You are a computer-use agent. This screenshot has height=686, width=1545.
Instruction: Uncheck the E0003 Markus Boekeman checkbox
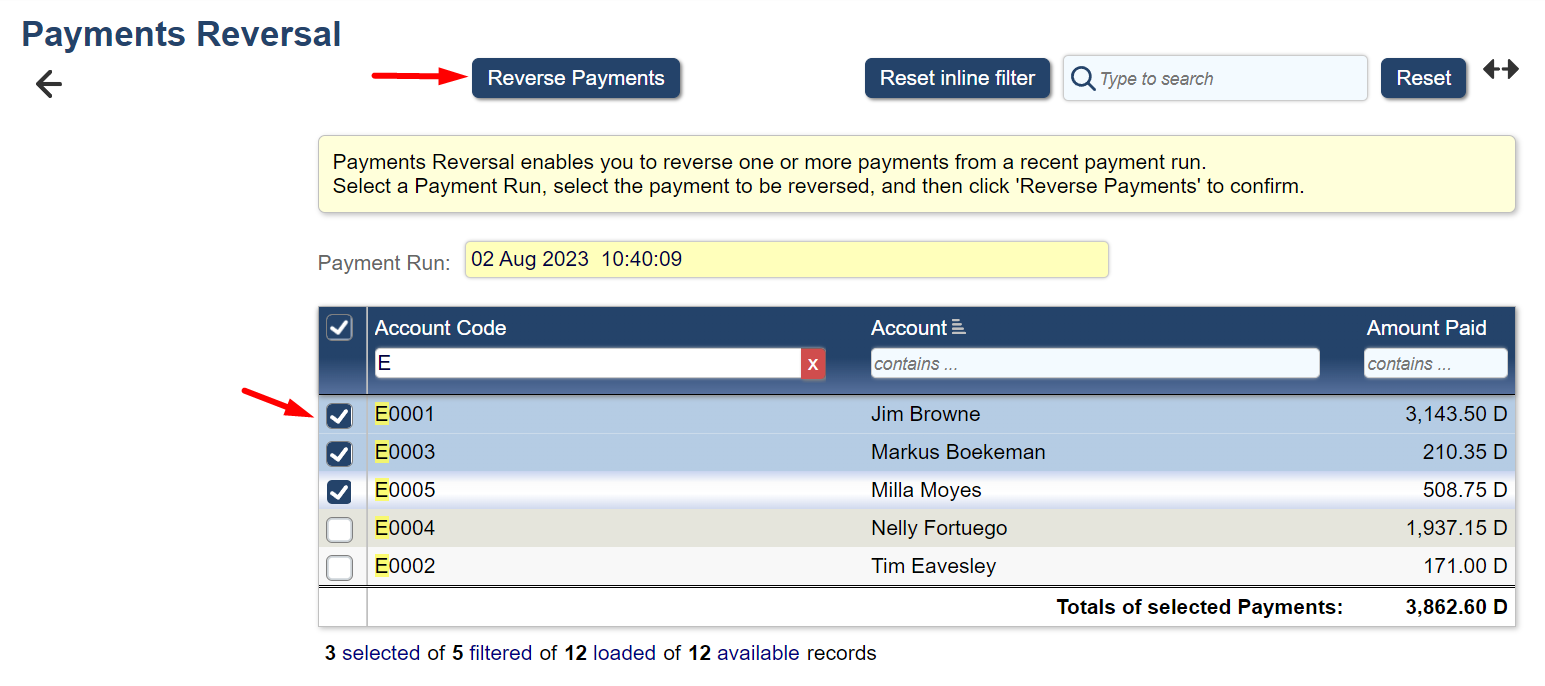pyautogui.click(x=340, y=453)
